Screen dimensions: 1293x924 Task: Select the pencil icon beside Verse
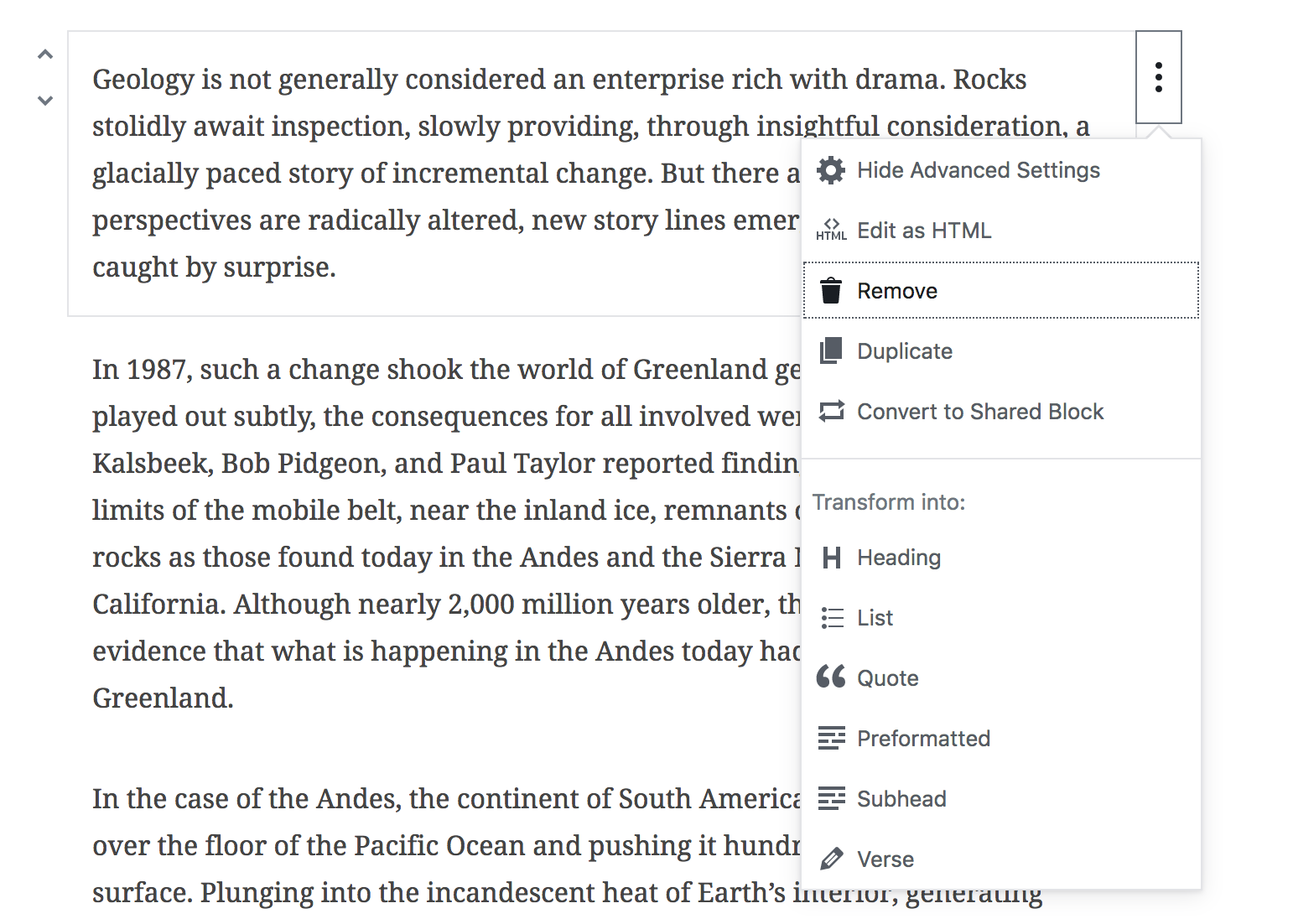coord(831,859)
